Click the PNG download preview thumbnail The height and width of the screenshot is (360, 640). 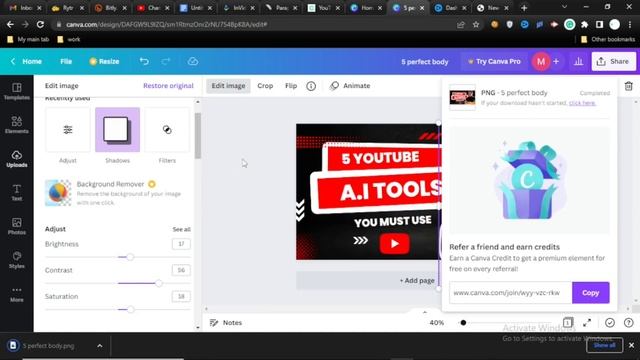(462, 98)
